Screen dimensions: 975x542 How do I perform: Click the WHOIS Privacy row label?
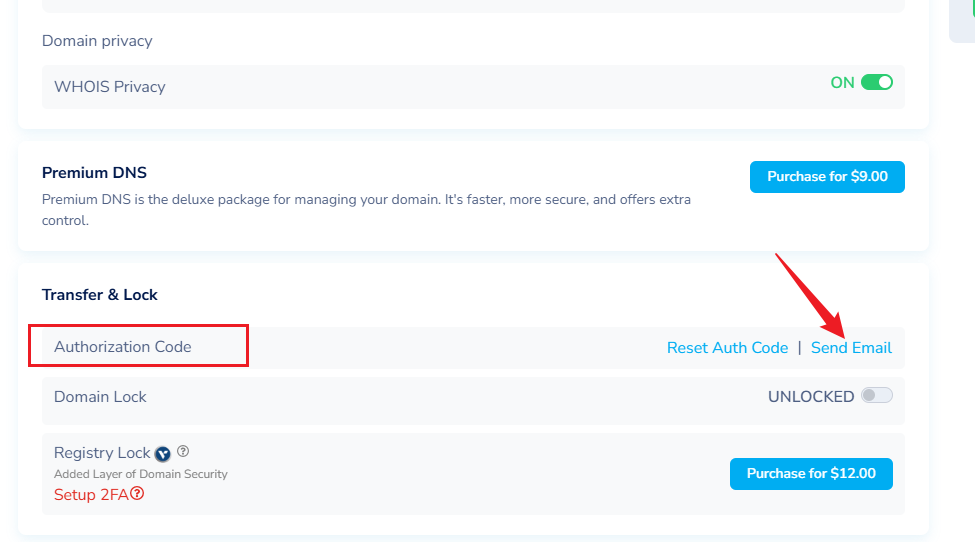[x=109, y=87]
